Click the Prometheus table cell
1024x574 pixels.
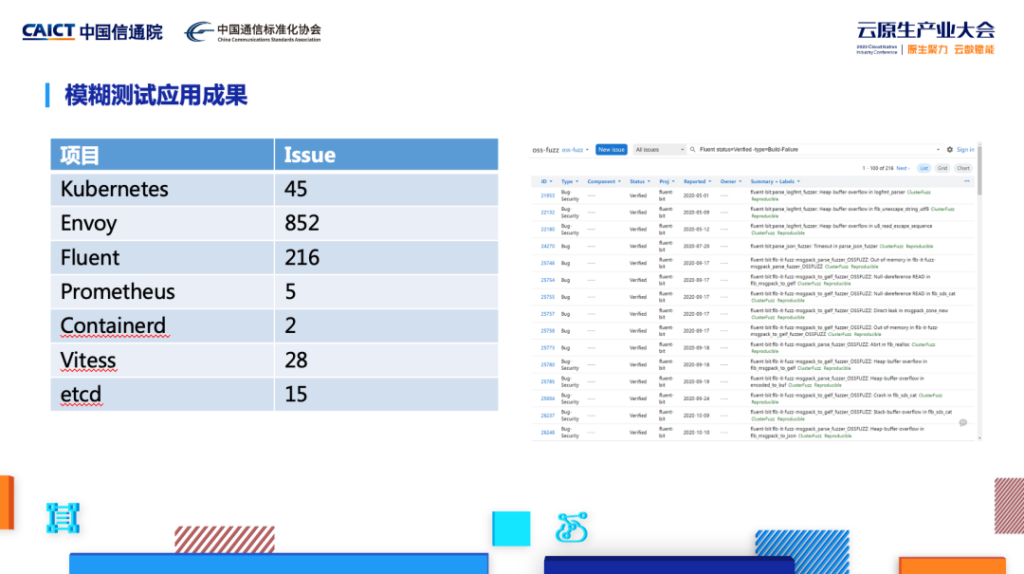click(163, 291)
